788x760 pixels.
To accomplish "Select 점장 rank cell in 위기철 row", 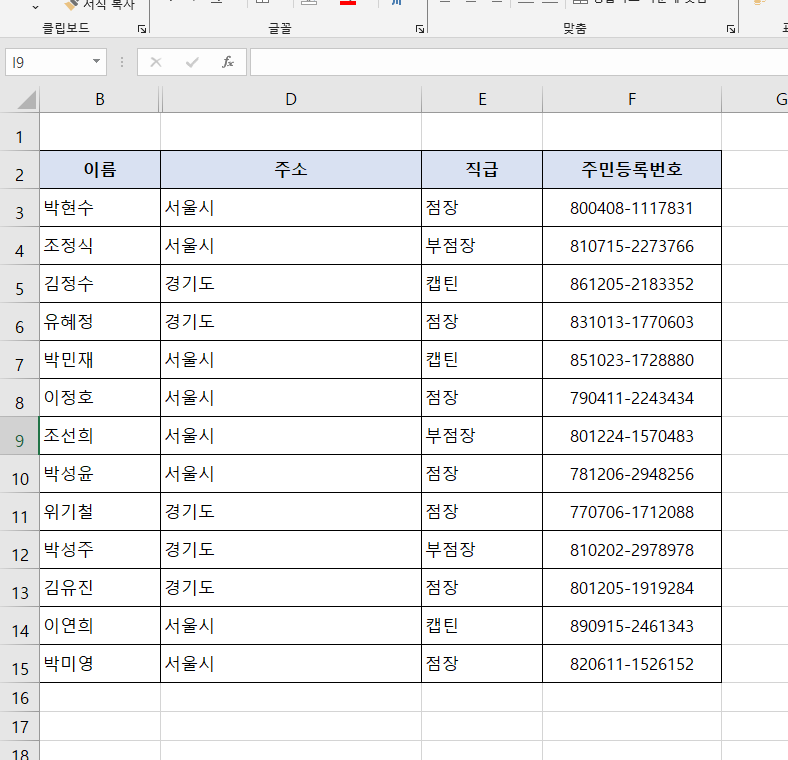I will (482, 512).
